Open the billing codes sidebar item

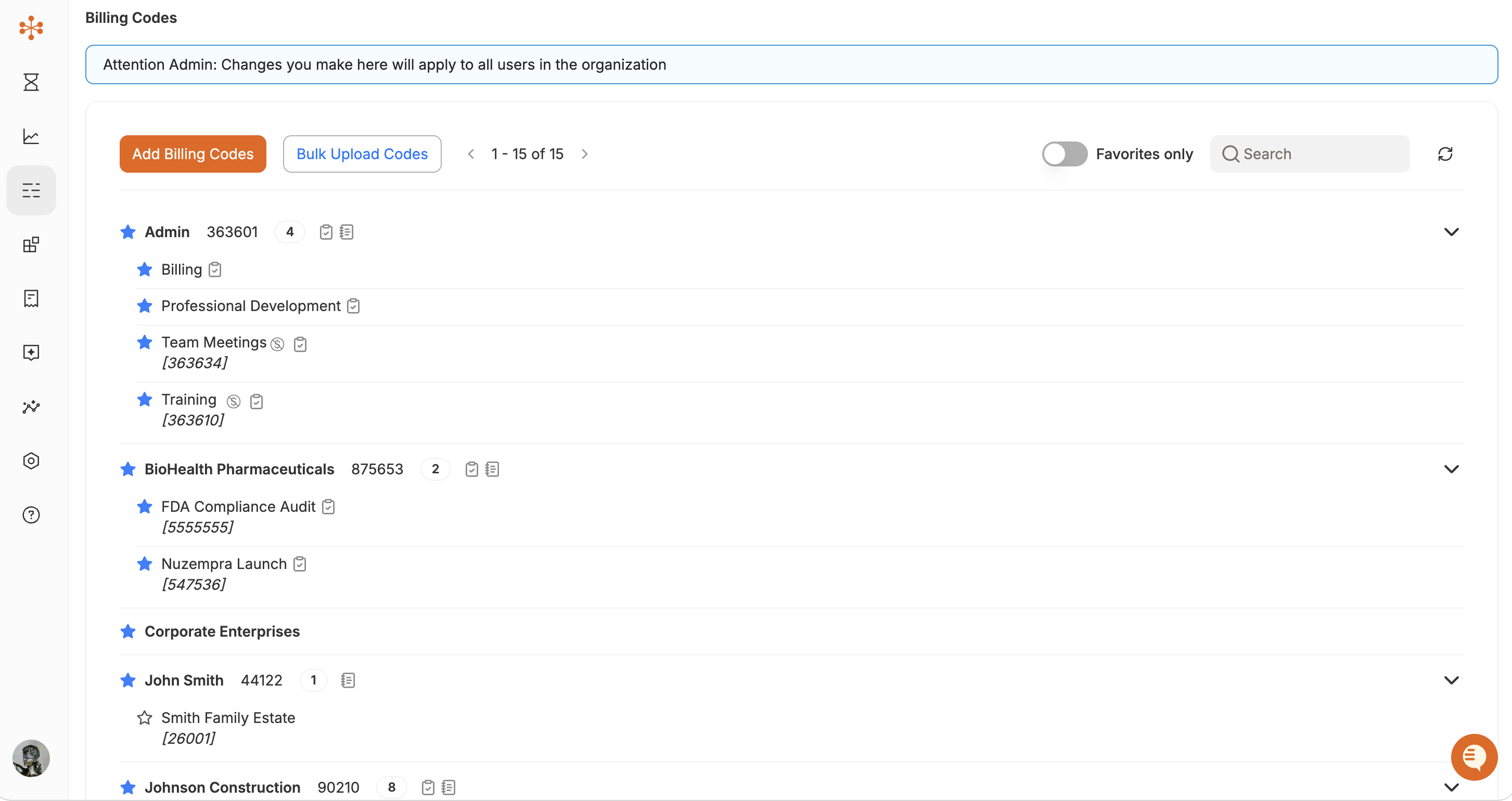tap(31, 190)
